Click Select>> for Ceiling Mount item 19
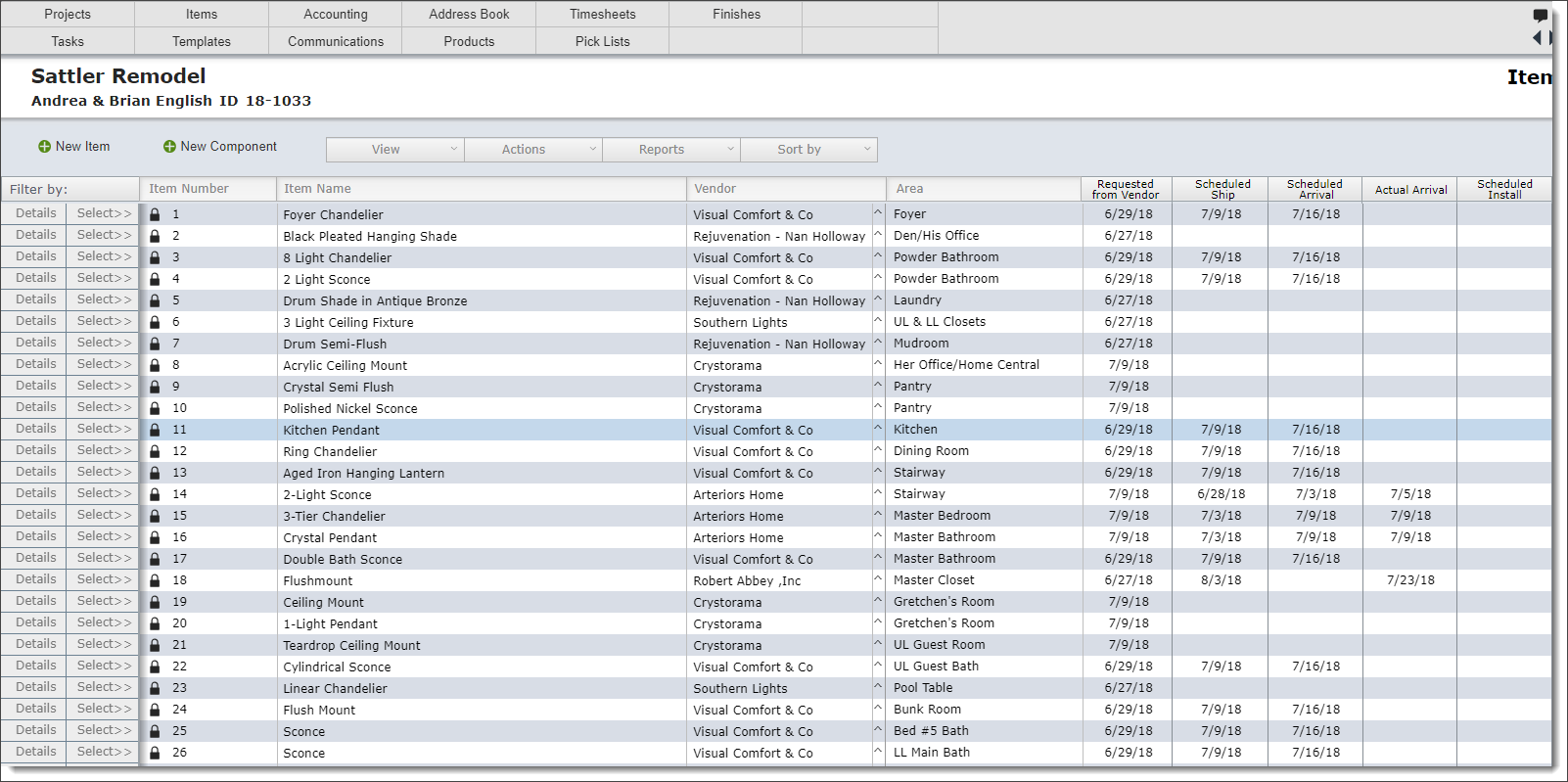Image resolution: width=1568 pixels, height=782 pixels. coord(104,601)
